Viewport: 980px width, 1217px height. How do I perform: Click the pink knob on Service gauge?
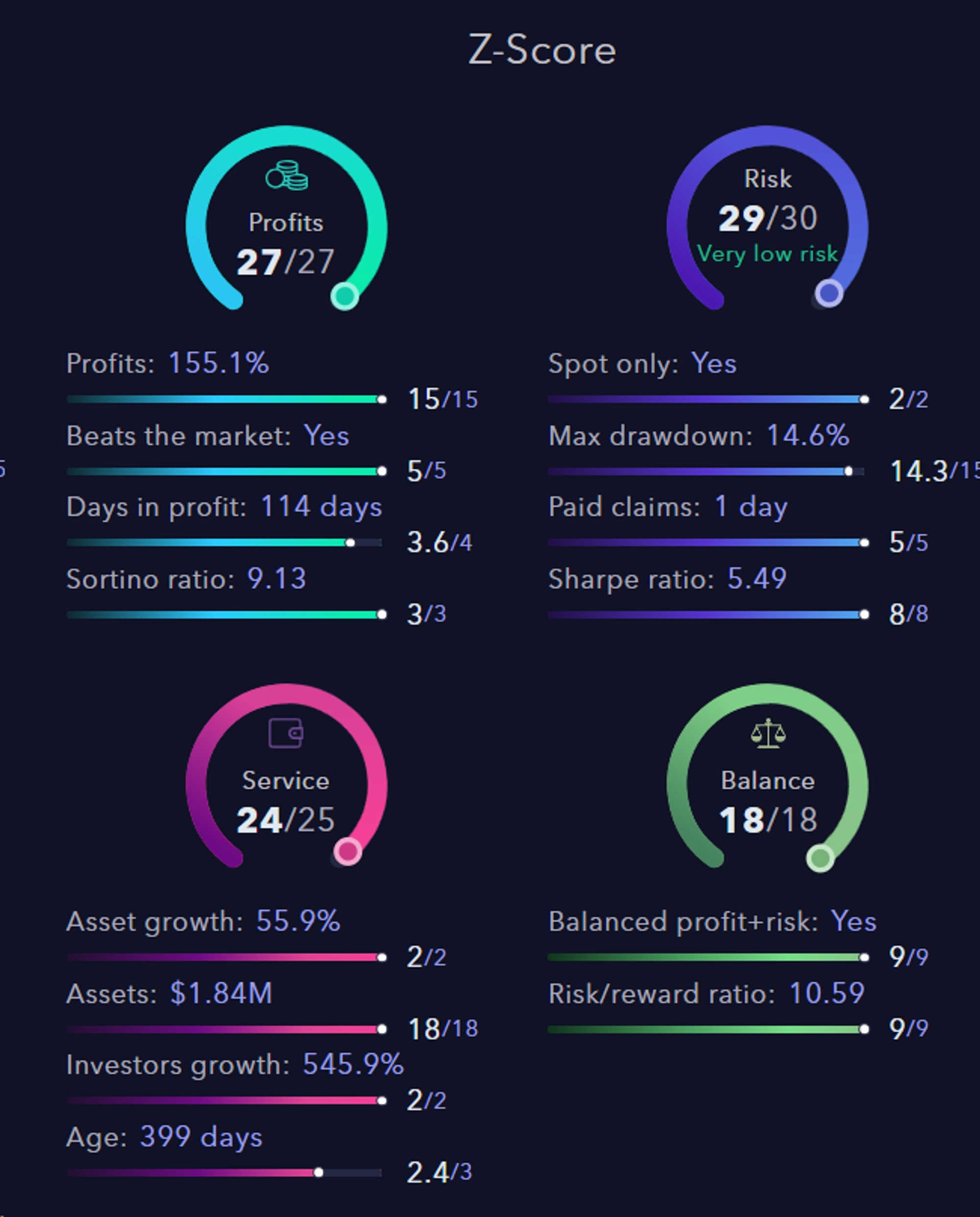click(x=348, y=851)
